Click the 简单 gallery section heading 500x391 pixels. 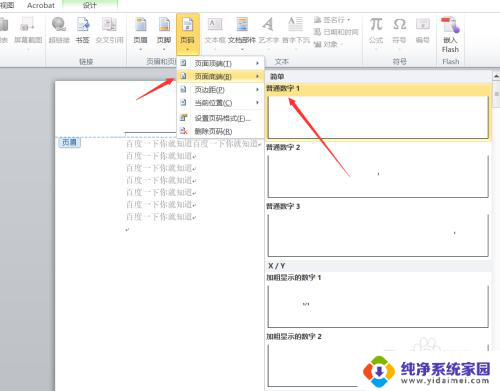pos(277,76)
